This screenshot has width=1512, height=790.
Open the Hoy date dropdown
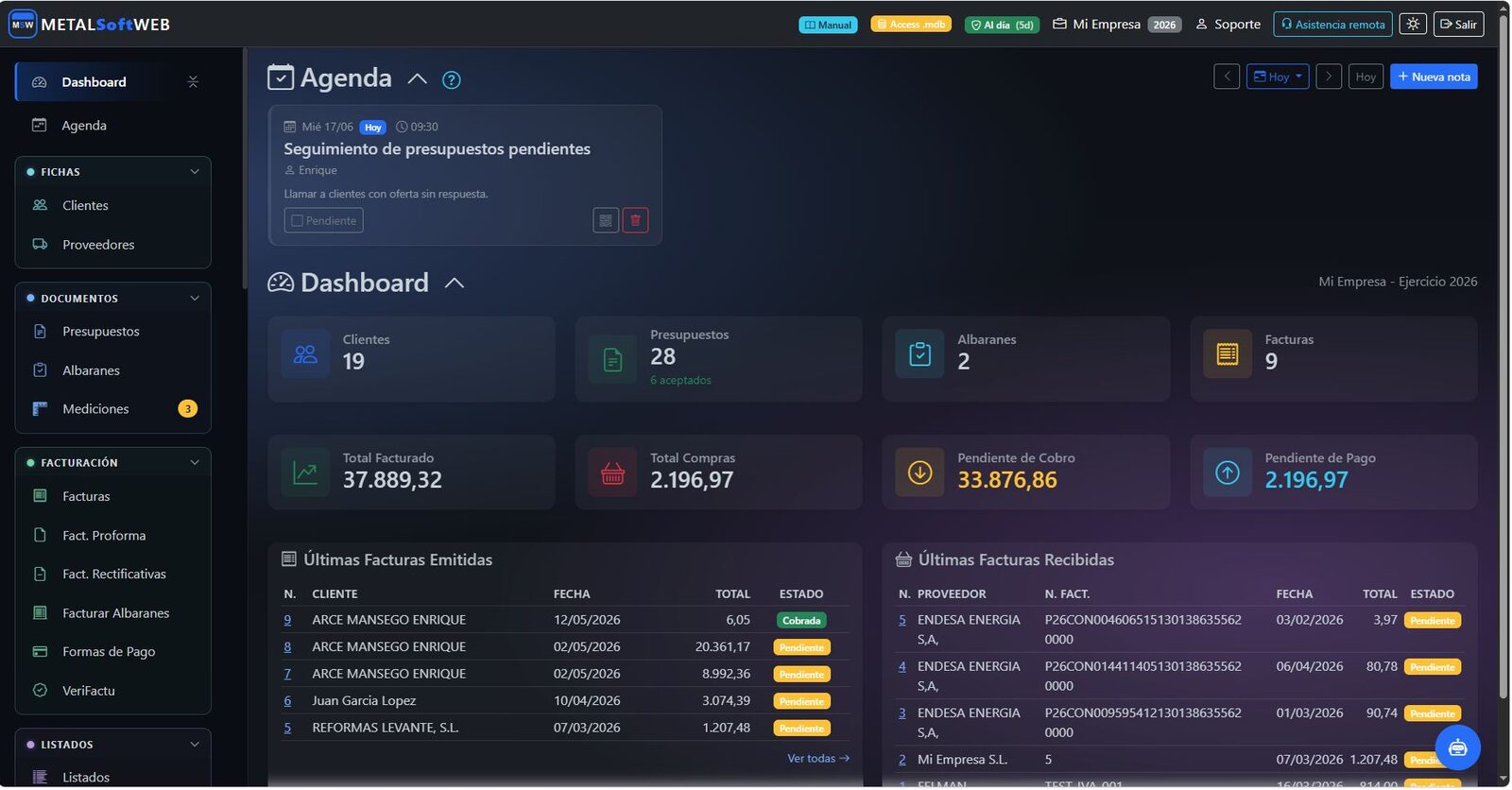pos(1278,77)
